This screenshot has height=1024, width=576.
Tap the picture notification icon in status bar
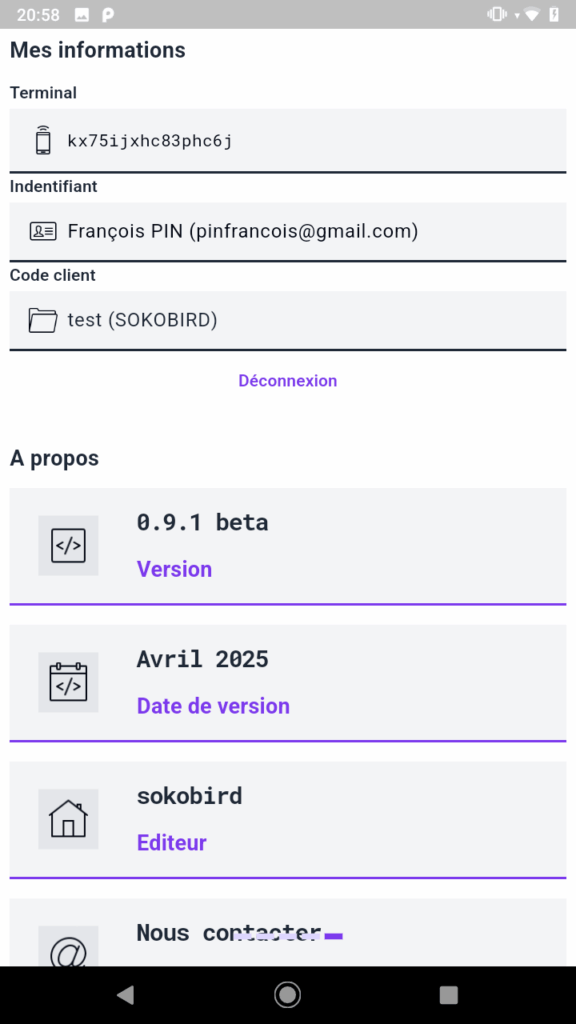(82, 14)
